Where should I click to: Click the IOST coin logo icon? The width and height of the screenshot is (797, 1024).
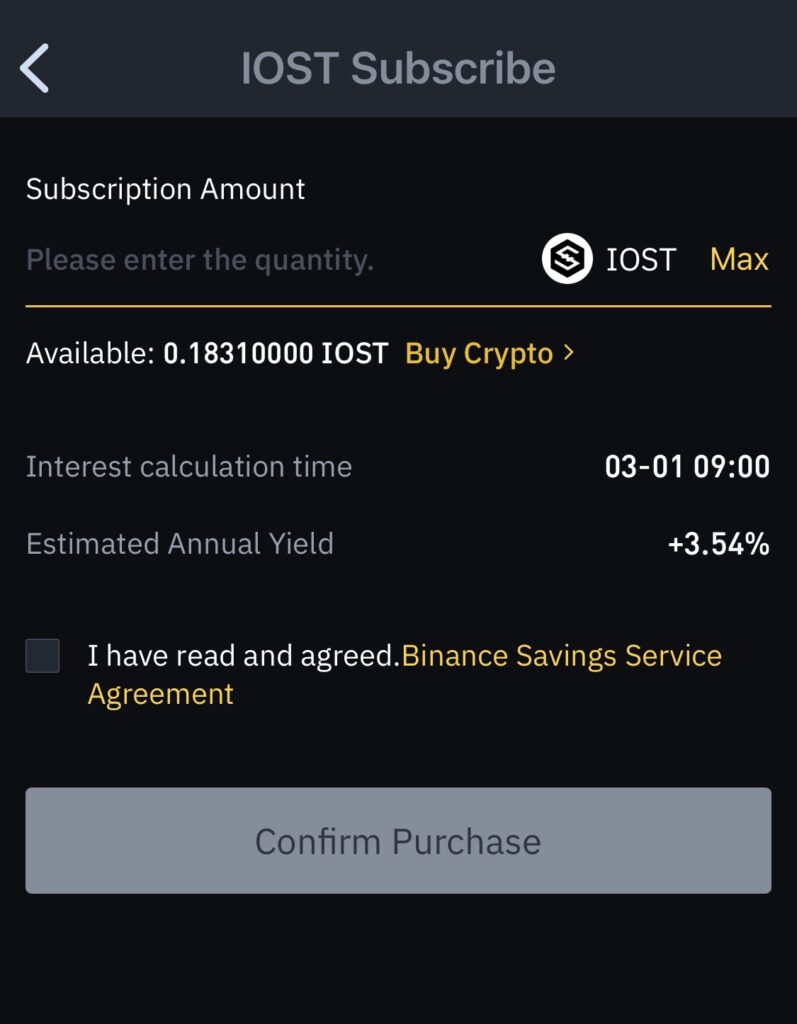coord(567,259)
